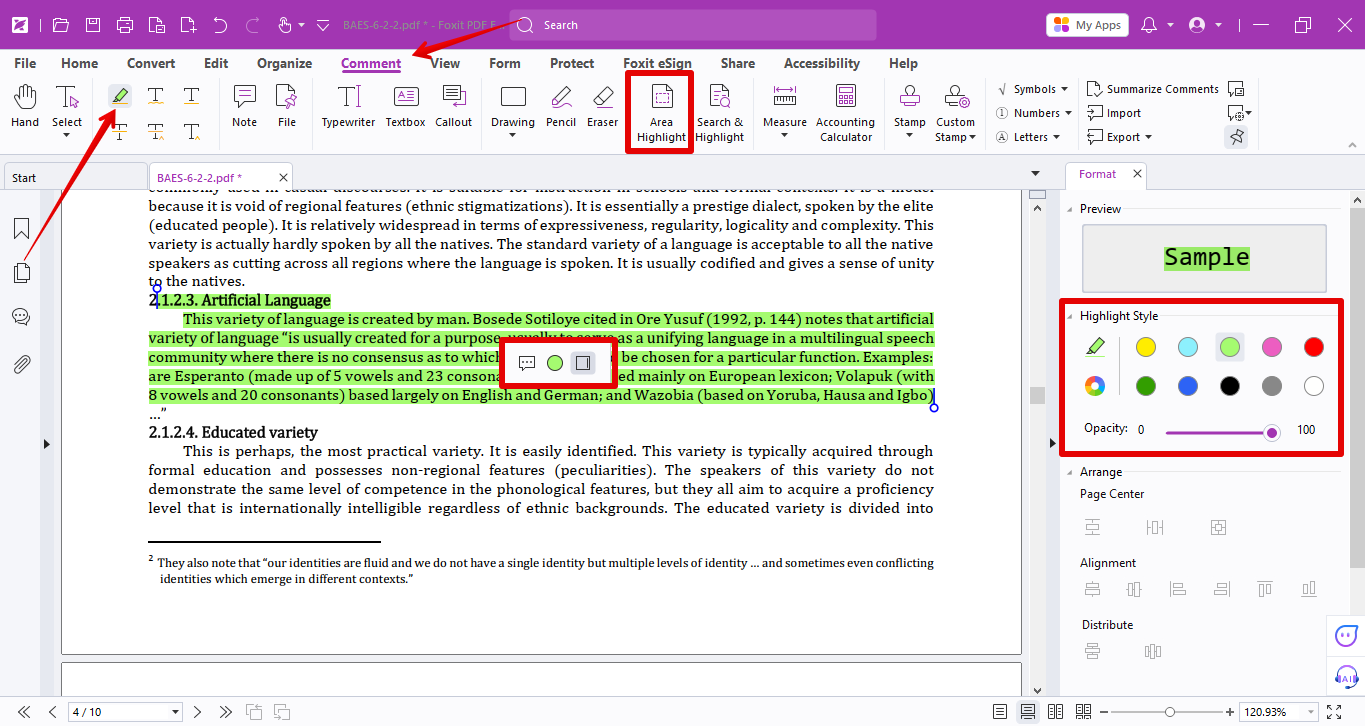The height and width of the screenshot is (726, 1365).
Task: Click Summarize Comments
Action: coord(1153,89)
